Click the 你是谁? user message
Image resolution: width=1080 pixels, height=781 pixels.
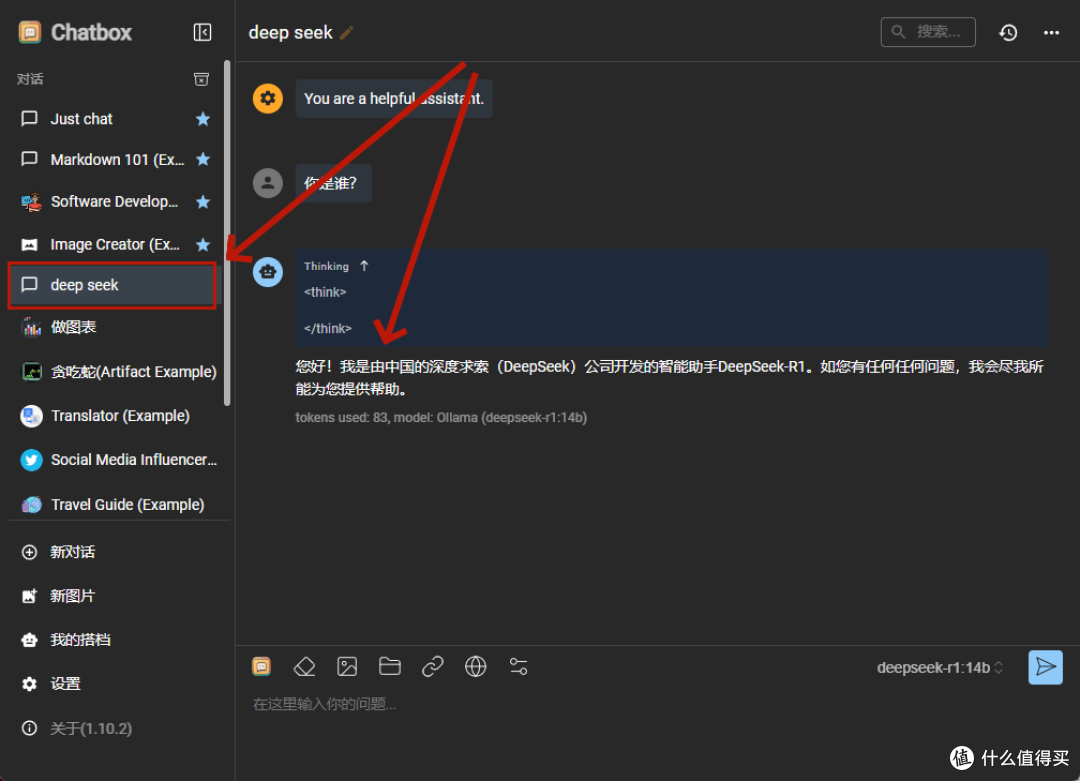coord(333,183)
